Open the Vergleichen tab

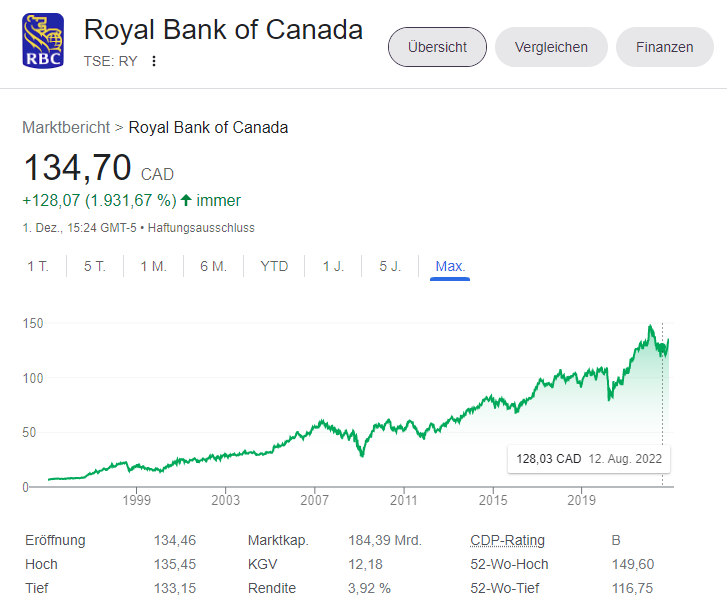click(551, 47)
